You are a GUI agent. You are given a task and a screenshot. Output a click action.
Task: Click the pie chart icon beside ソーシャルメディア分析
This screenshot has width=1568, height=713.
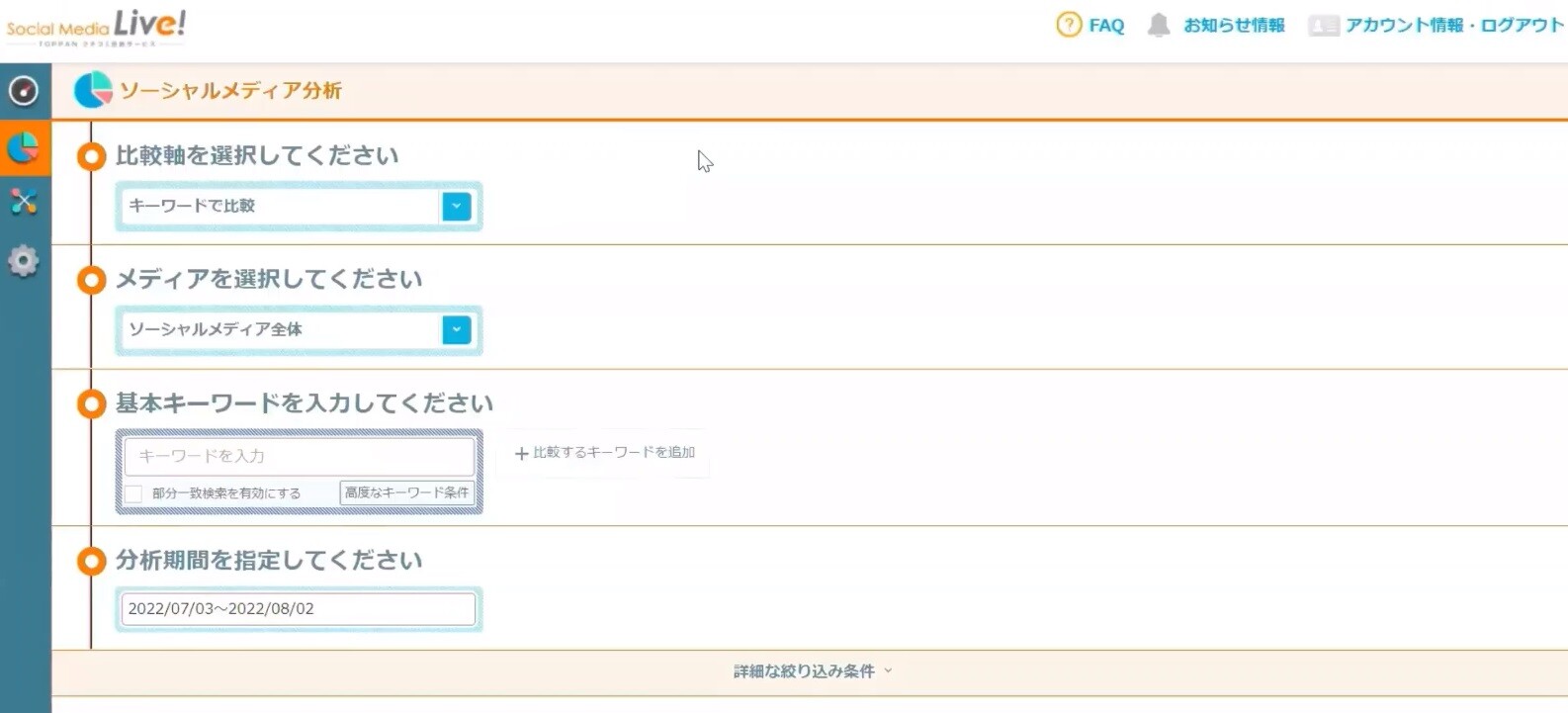click(x=93, y=90)
